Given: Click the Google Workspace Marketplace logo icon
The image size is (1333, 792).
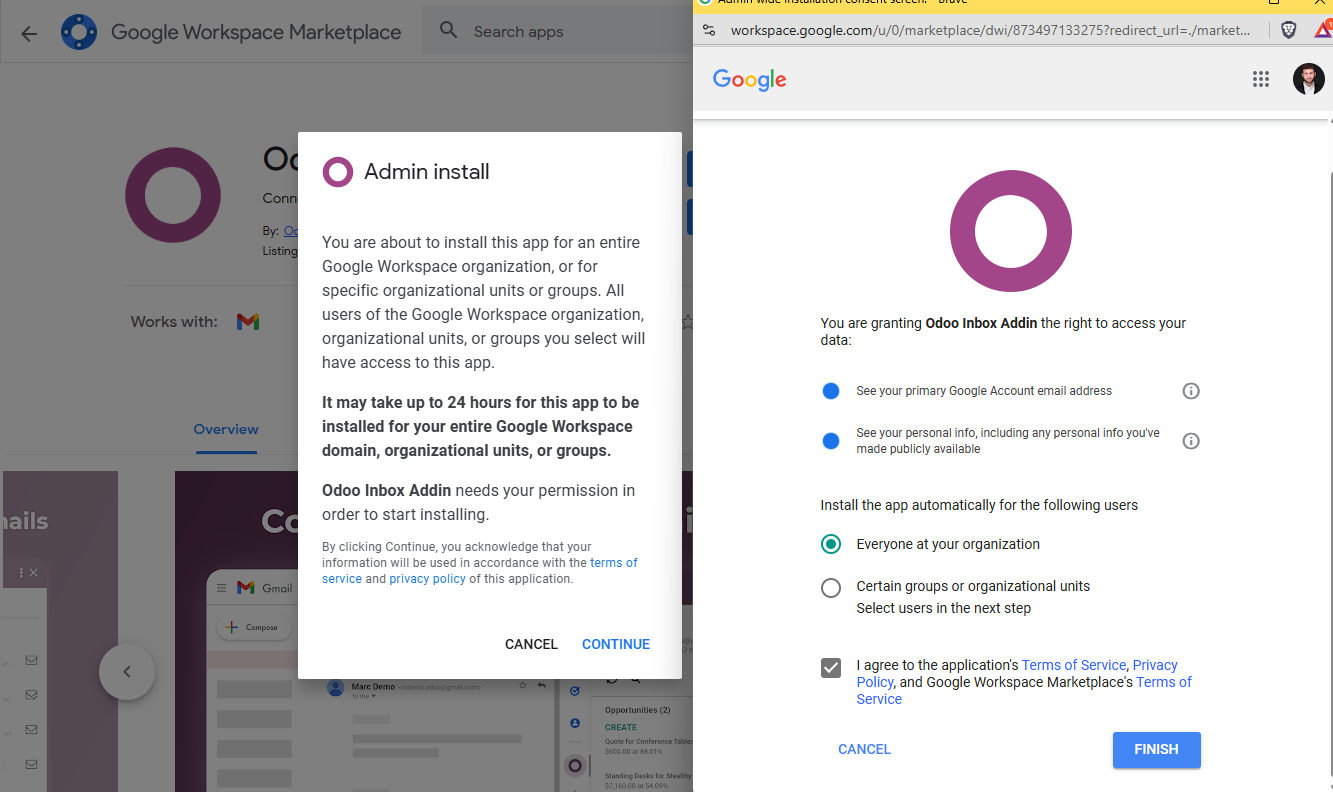Looking at the screenshot, I should click(x=78, y=32).
